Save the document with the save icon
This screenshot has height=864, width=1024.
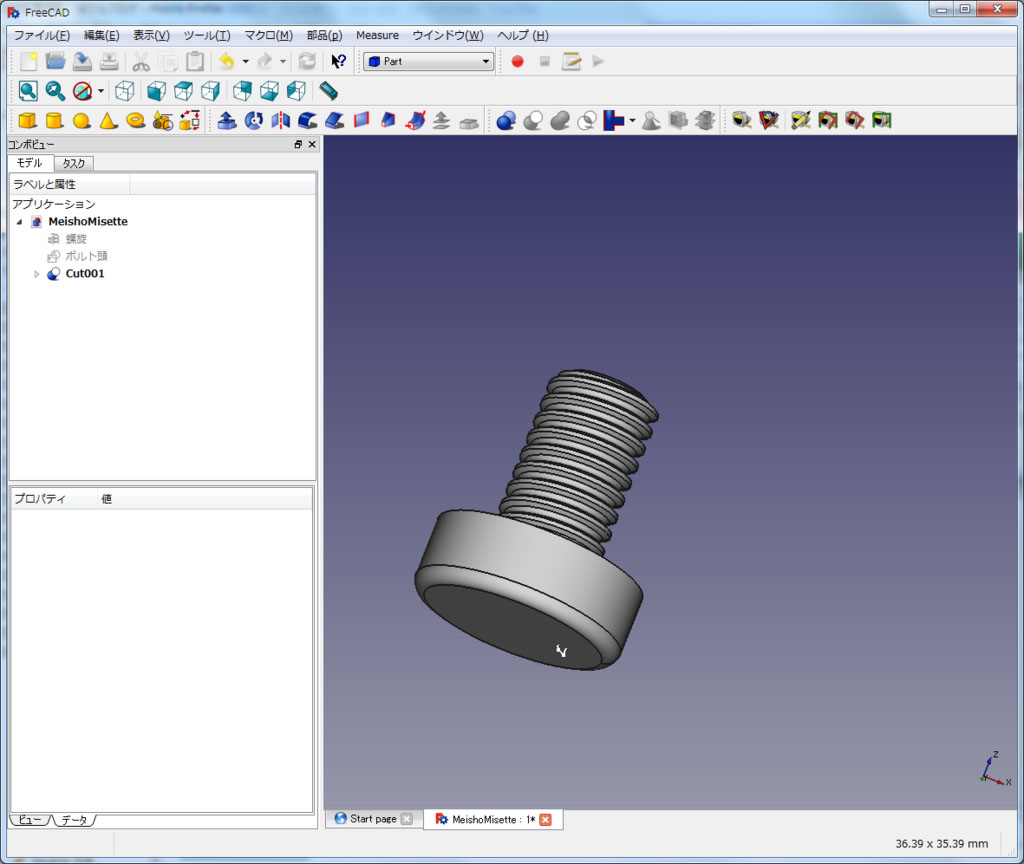[x=82, y=61]
